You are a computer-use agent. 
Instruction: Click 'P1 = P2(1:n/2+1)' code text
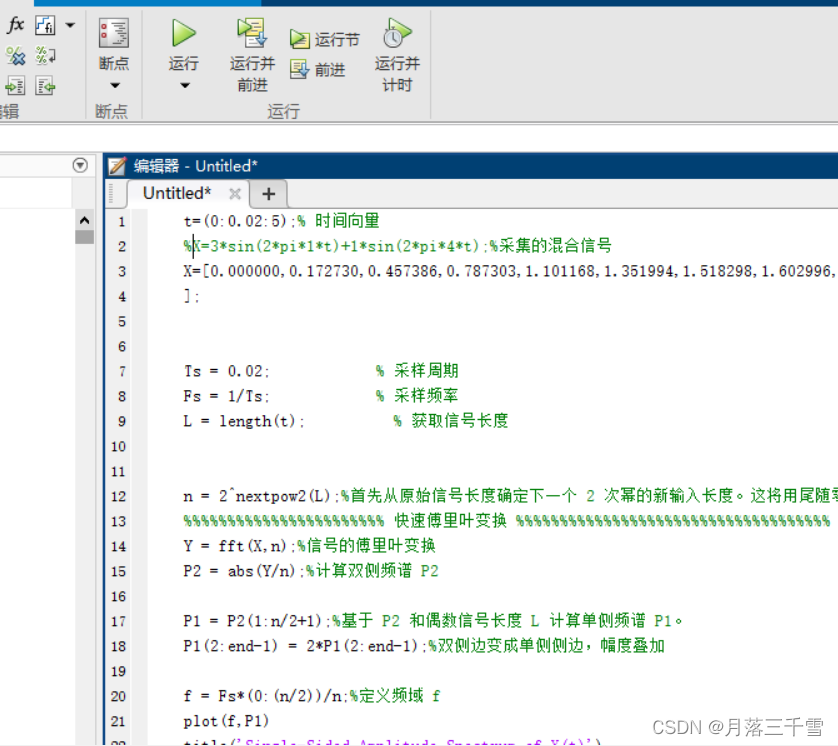(252, 621)
